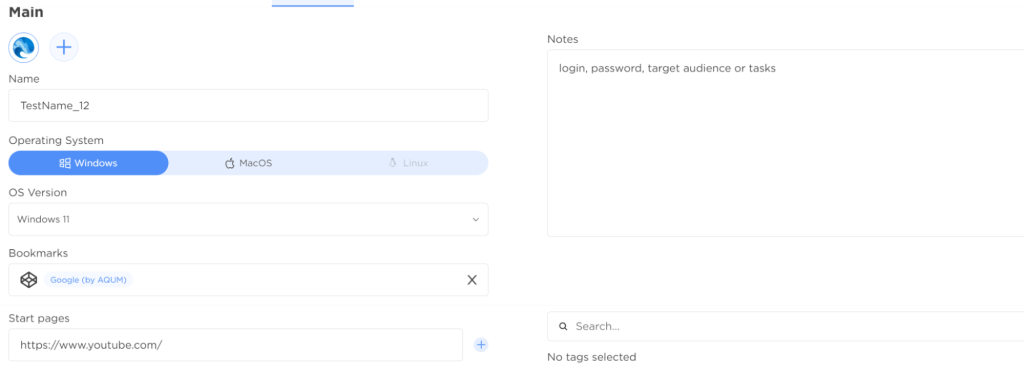Click the plus icon to add browser
Viewport: 1024px width, 369px height.
[64, 48]
